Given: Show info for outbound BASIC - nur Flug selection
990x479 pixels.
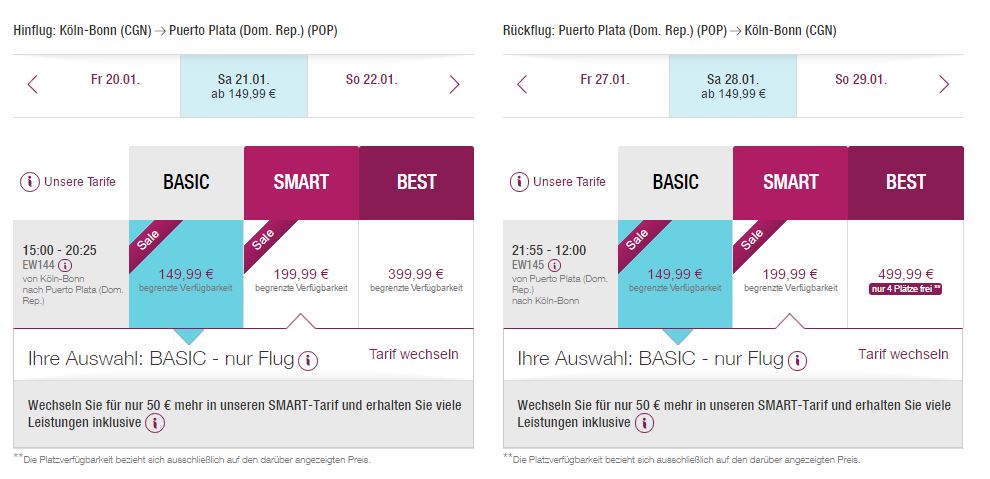Looking at the screenshot, I should coord(308,361).
